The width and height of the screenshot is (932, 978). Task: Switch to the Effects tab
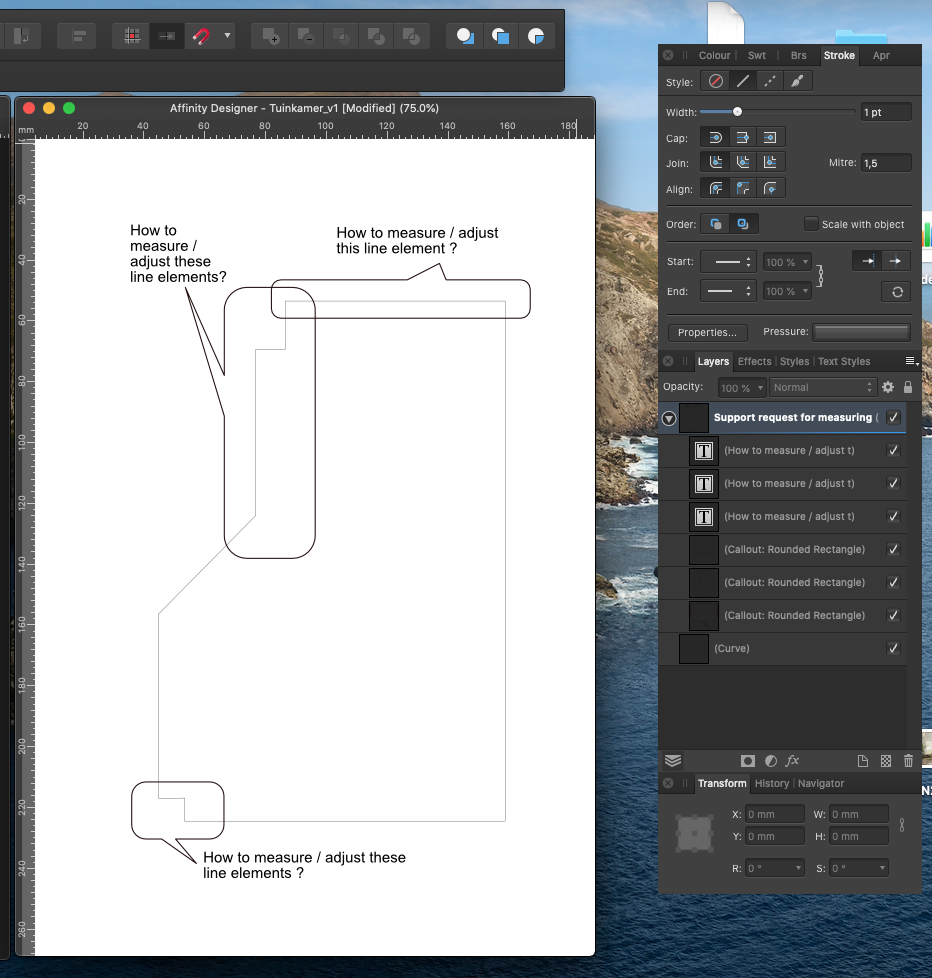tap(754, 362)
